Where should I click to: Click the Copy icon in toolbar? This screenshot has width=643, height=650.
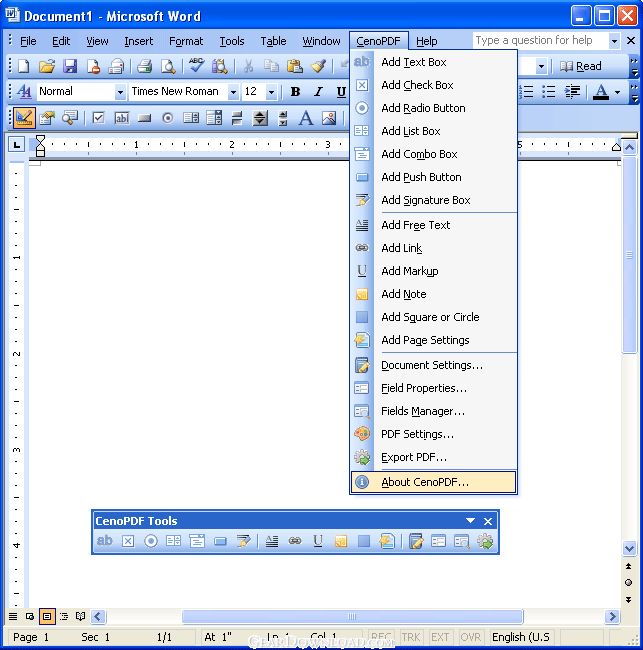(x=271, y=66)
